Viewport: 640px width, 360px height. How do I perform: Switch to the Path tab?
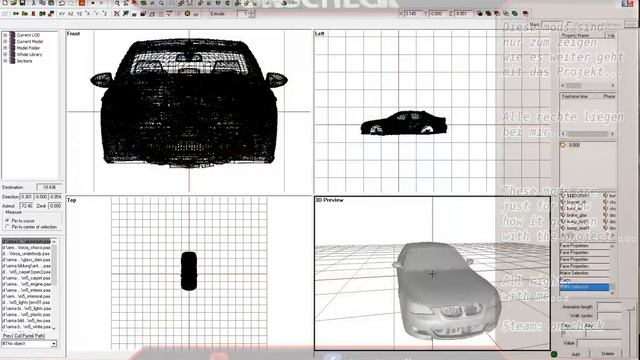pyautogui.click(x=40, y=336)
